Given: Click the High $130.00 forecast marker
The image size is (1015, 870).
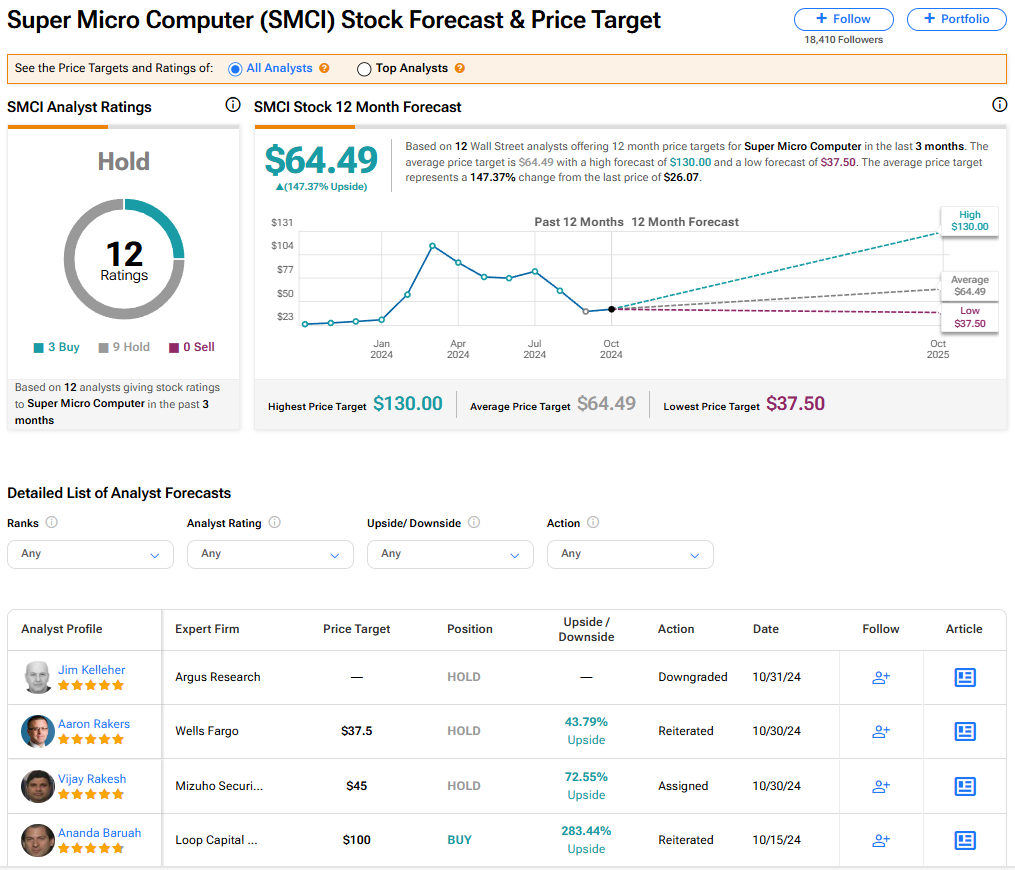Looking at the screenshot, I should click(x=969, y=221).
